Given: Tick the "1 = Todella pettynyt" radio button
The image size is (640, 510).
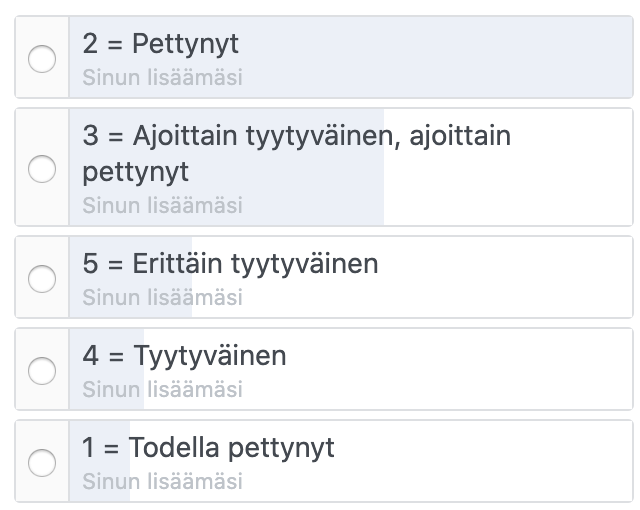Looking at the screenshot, I should pos(42,462).
